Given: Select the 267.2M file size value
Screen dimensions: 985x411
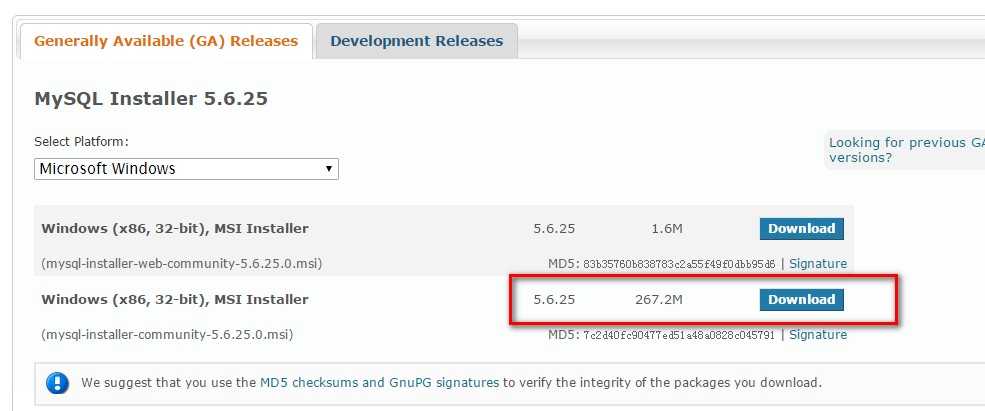Looking at the screenshot, I should pyautogui.click(x=659, y=300).
